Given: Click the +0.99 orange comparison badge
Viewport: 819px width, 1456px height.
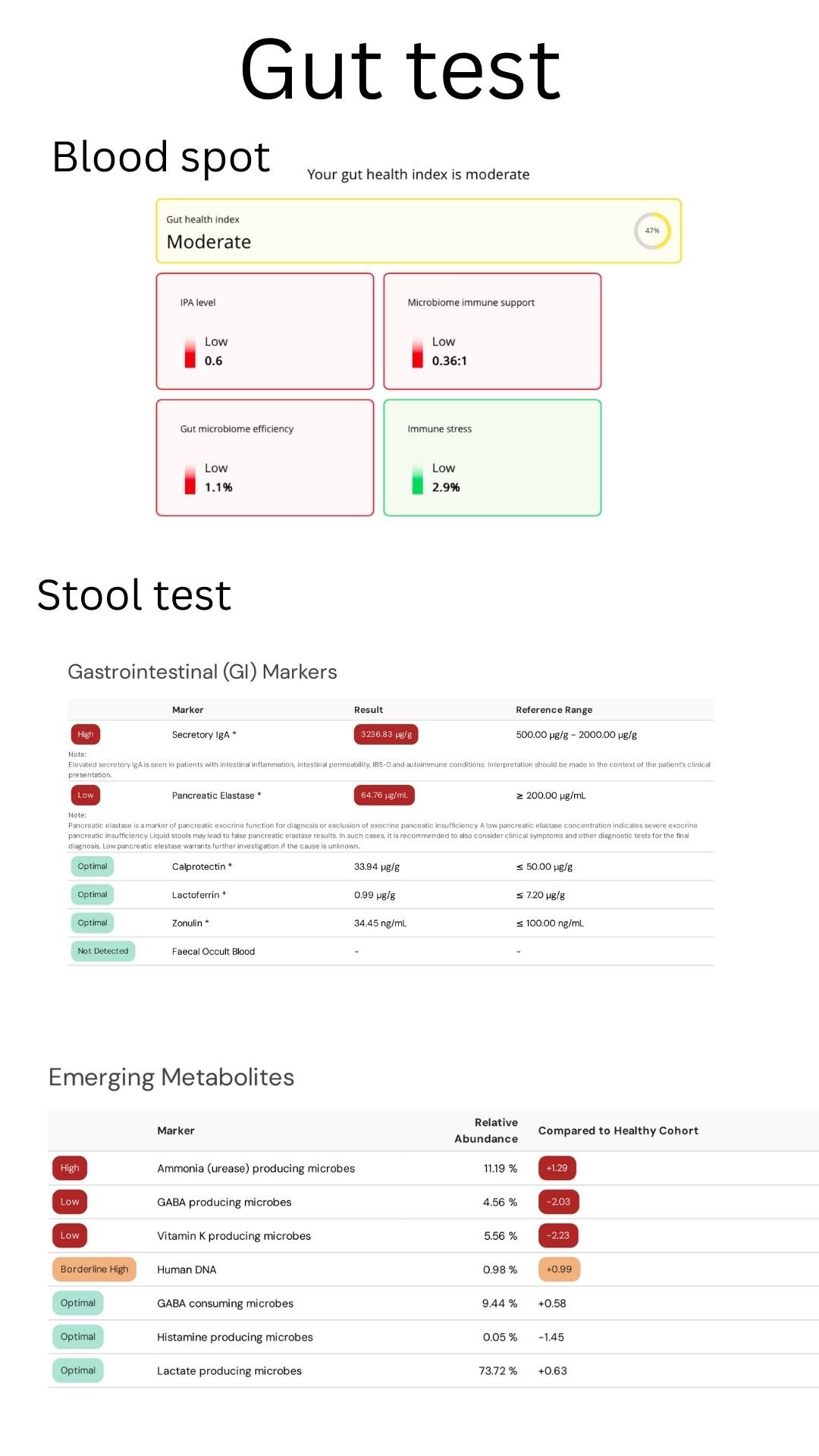Looking at the screenshot, I should click(x=559, y=1269).
